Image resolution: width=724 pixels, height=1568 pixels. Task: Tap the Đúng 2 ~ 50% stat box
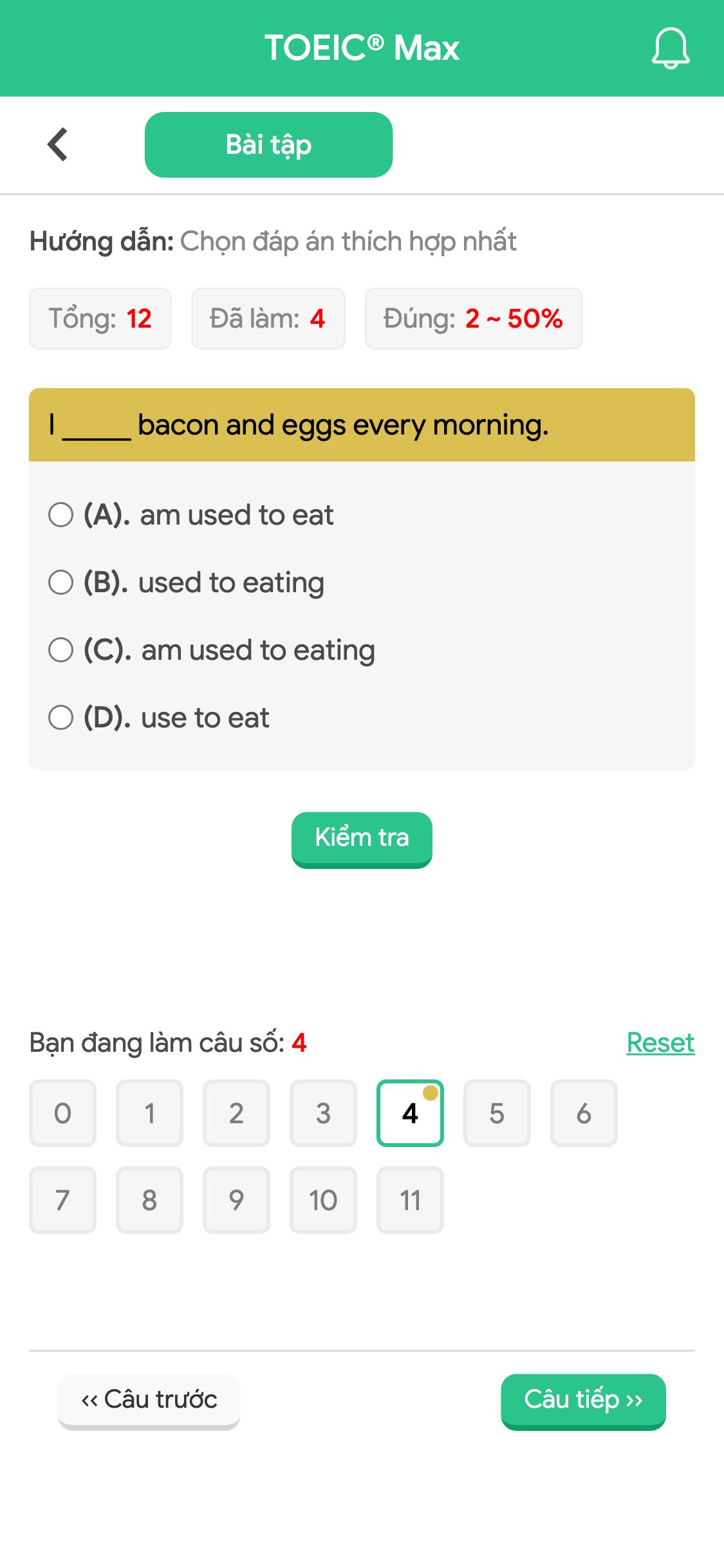[474, 319]
